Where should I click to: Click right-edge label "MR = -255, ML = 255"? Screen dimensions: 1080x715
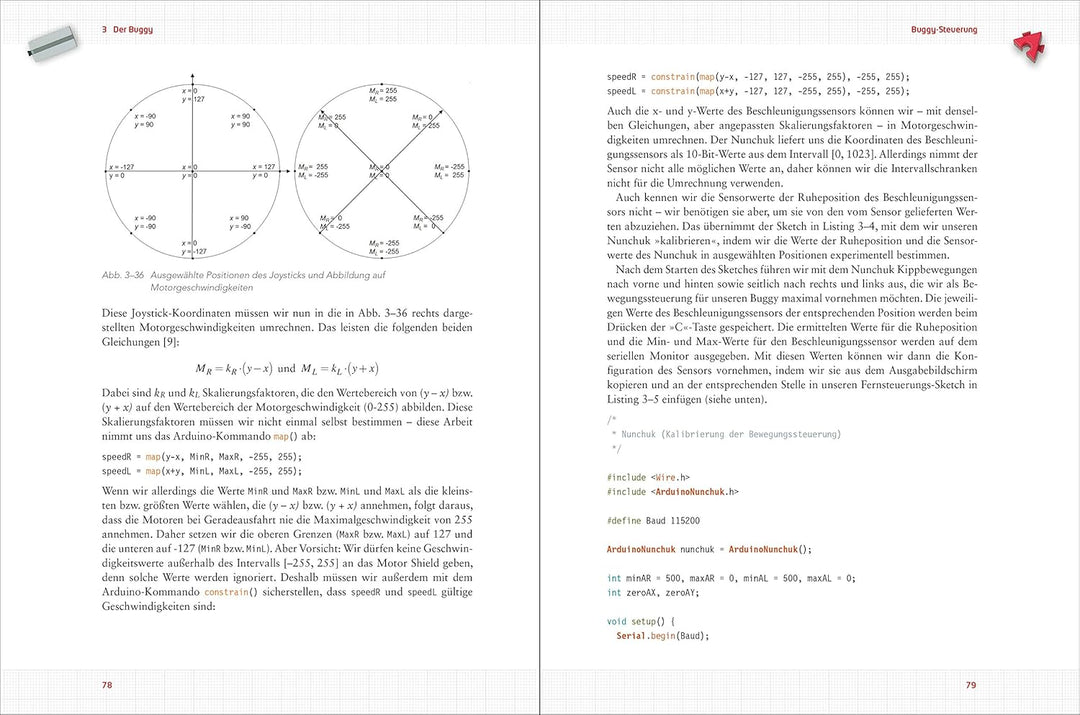[450, 172]
